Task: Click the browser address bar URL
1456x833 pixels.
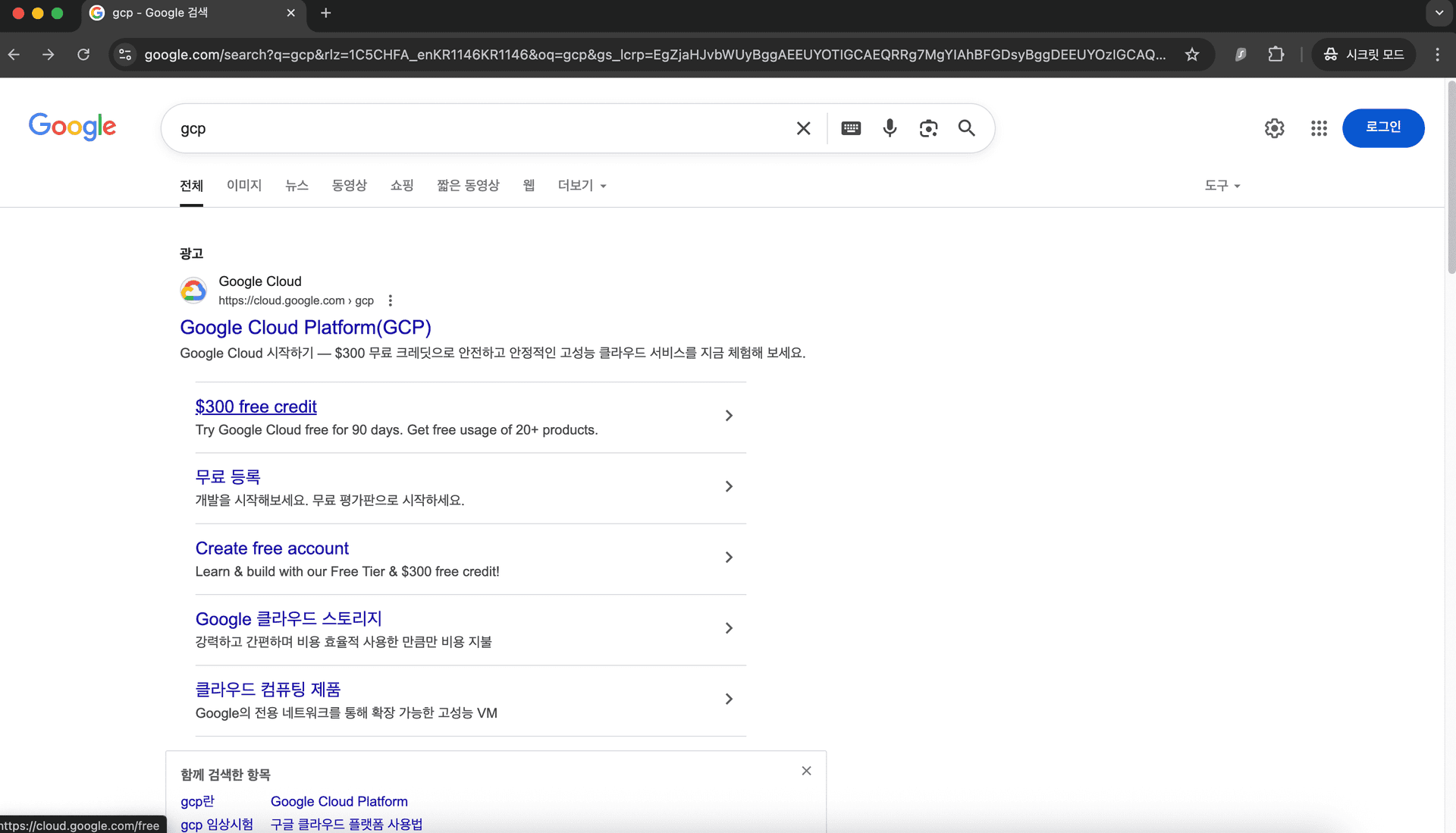Action: coord(655,55)
